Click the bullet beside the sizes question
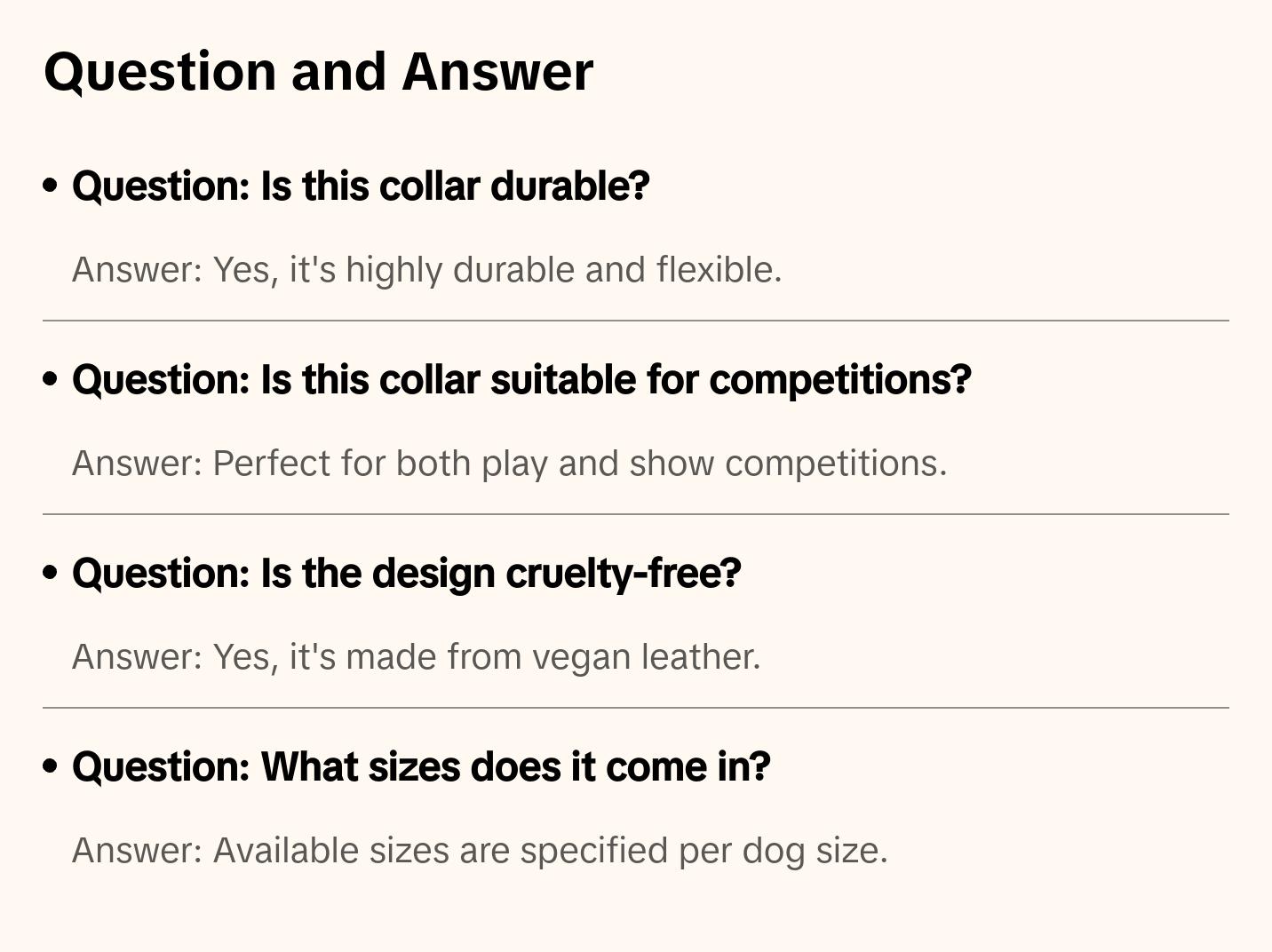Image resolution: width=1272 pixels, height=952 pixels. pyautogui.click(x=51, y=766)
